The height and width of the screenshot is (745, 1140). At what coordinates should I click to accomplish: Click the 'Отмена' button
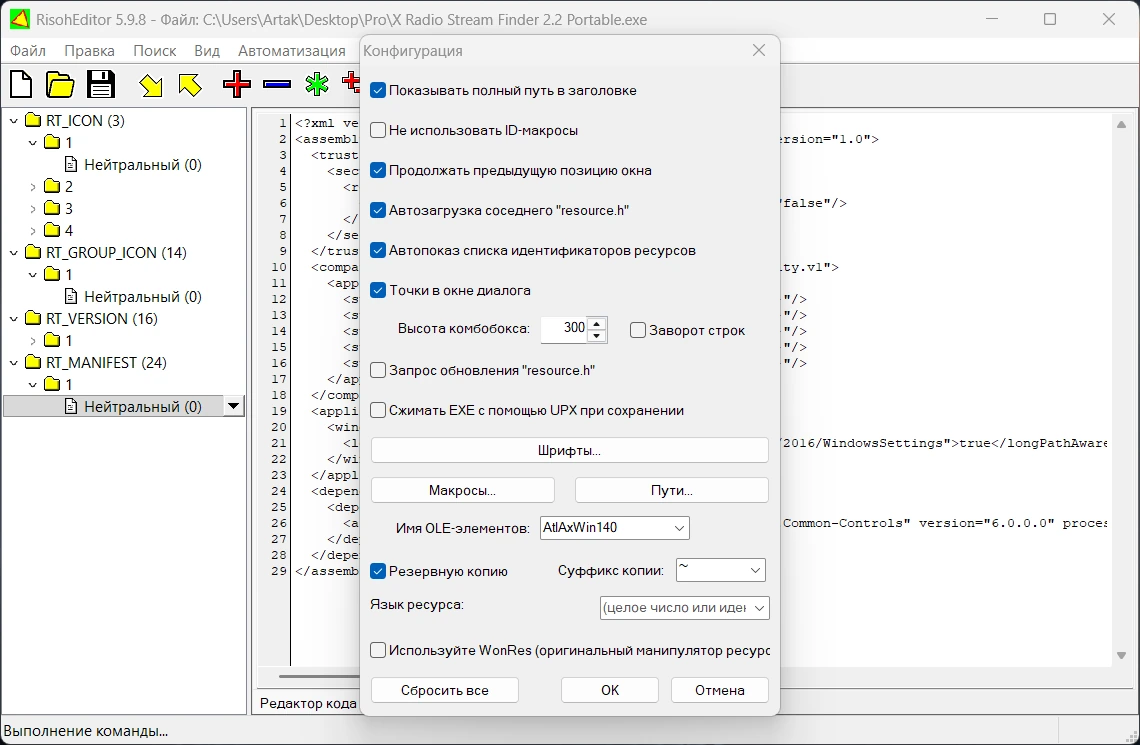coord(720,690)
